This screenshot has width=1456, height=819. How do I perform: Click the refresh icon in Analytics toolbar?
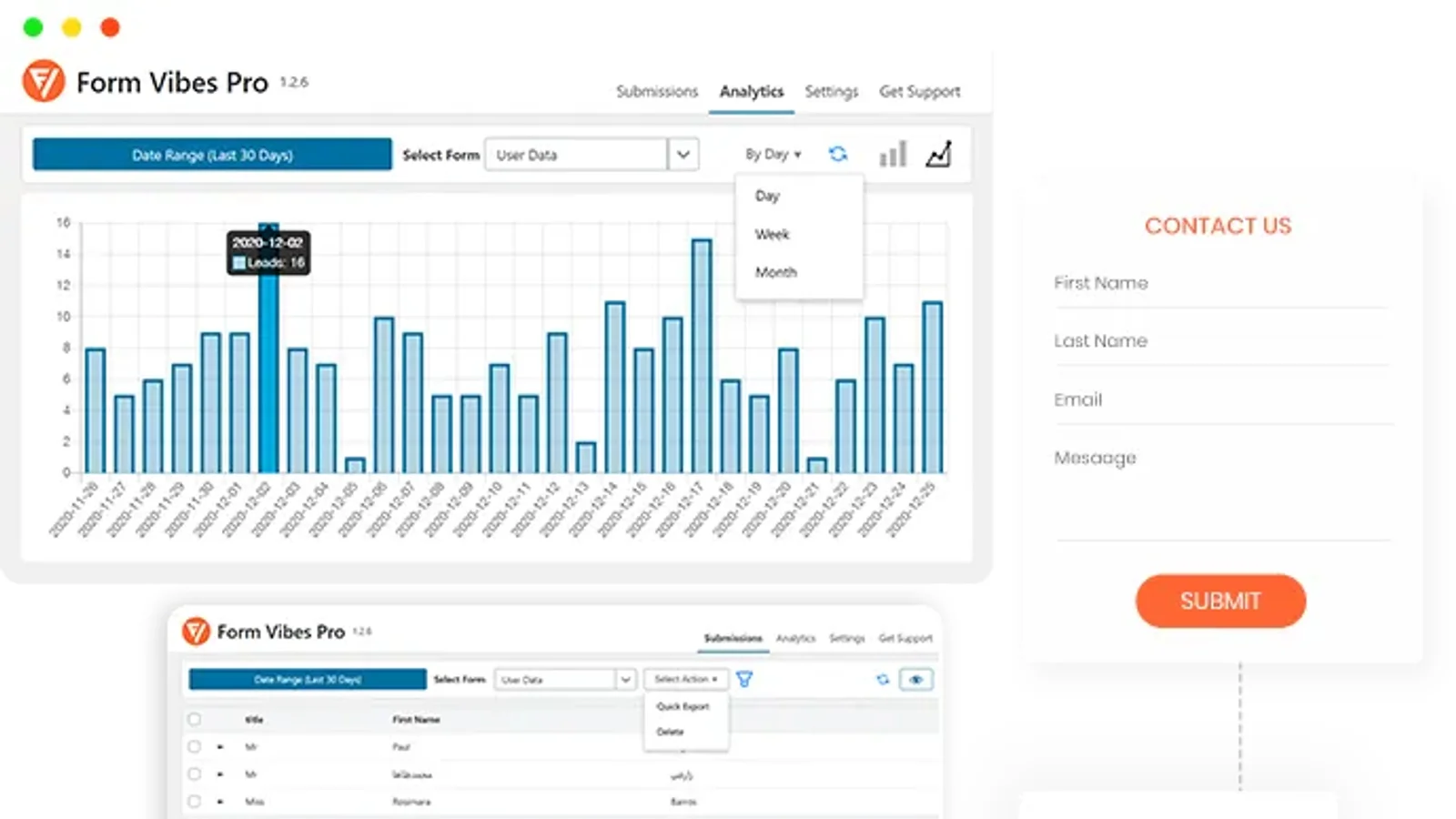[838, 154]
